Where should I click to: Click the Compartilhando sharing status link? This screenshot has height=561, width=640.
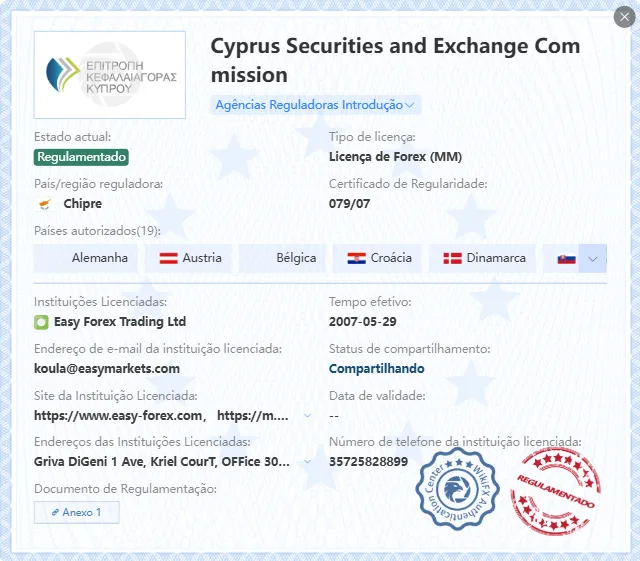tap(376, 369)
